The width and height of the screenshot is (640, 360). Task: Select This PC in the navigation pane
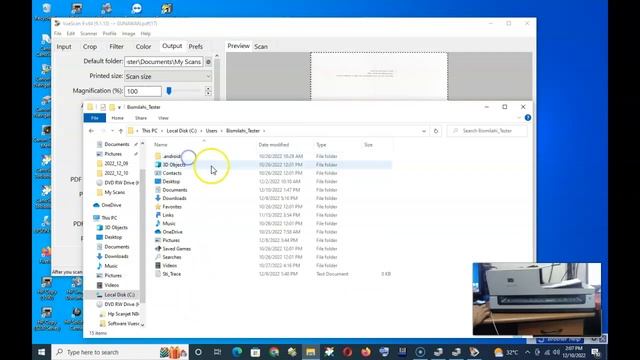[109, 218]
